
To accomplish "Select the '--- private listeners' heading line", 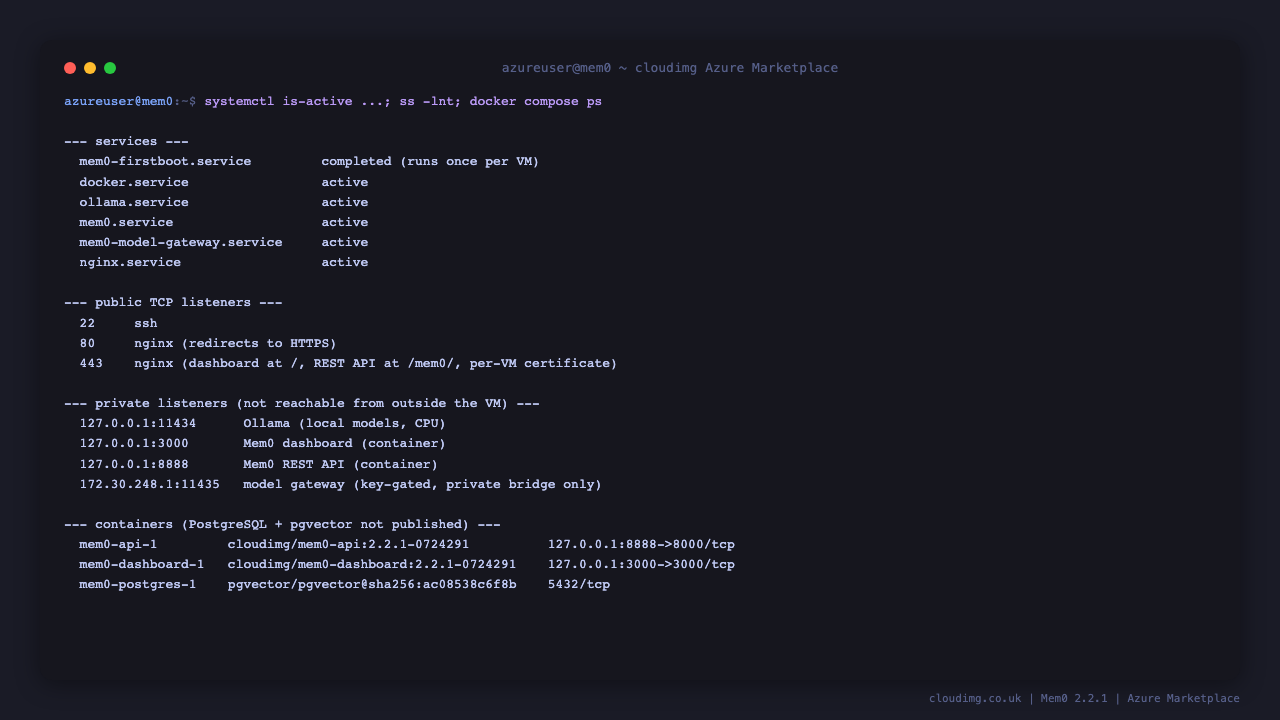I will coord(302,403).
